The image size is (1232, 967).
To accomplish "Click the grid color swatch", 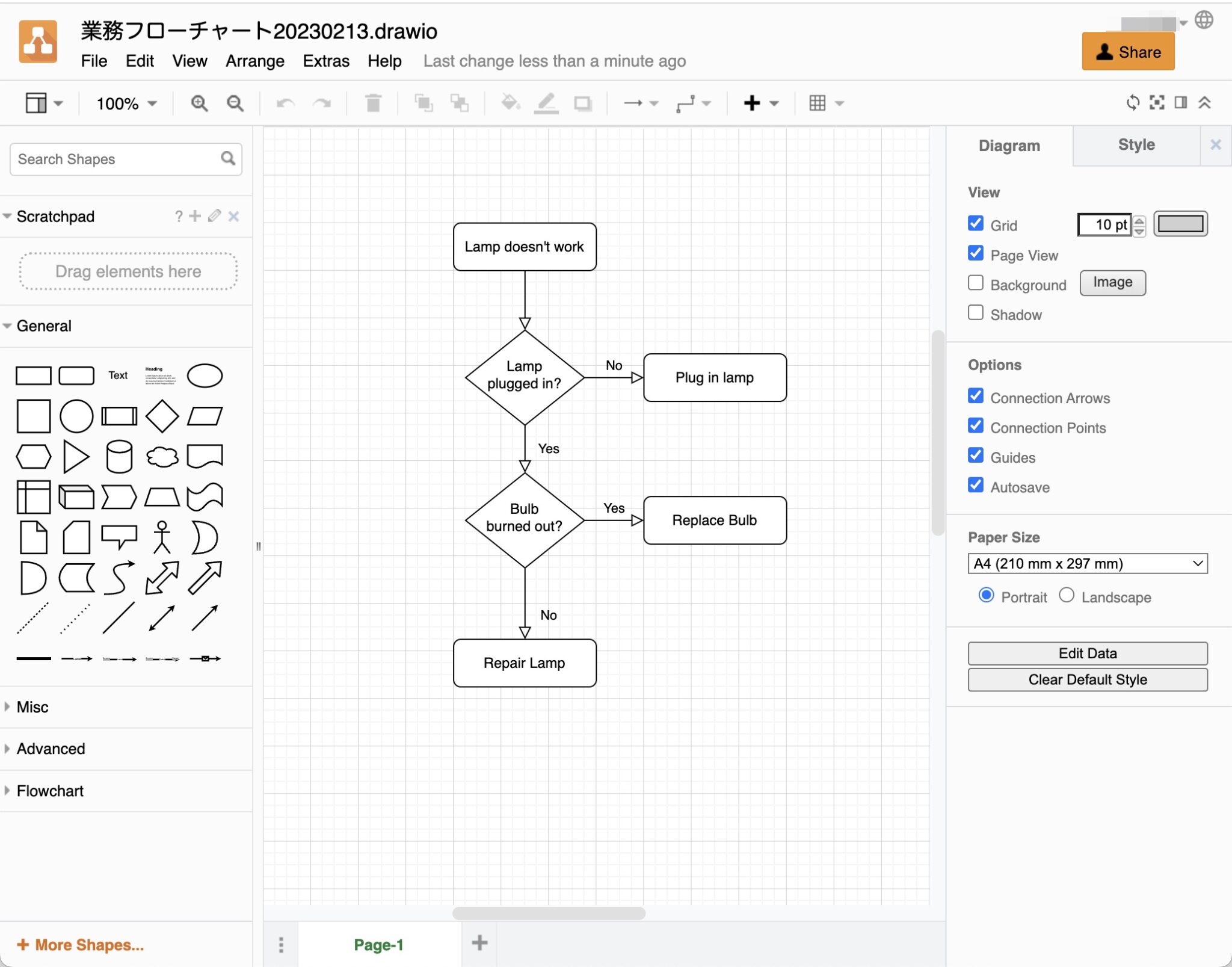I will point(1180,223).
